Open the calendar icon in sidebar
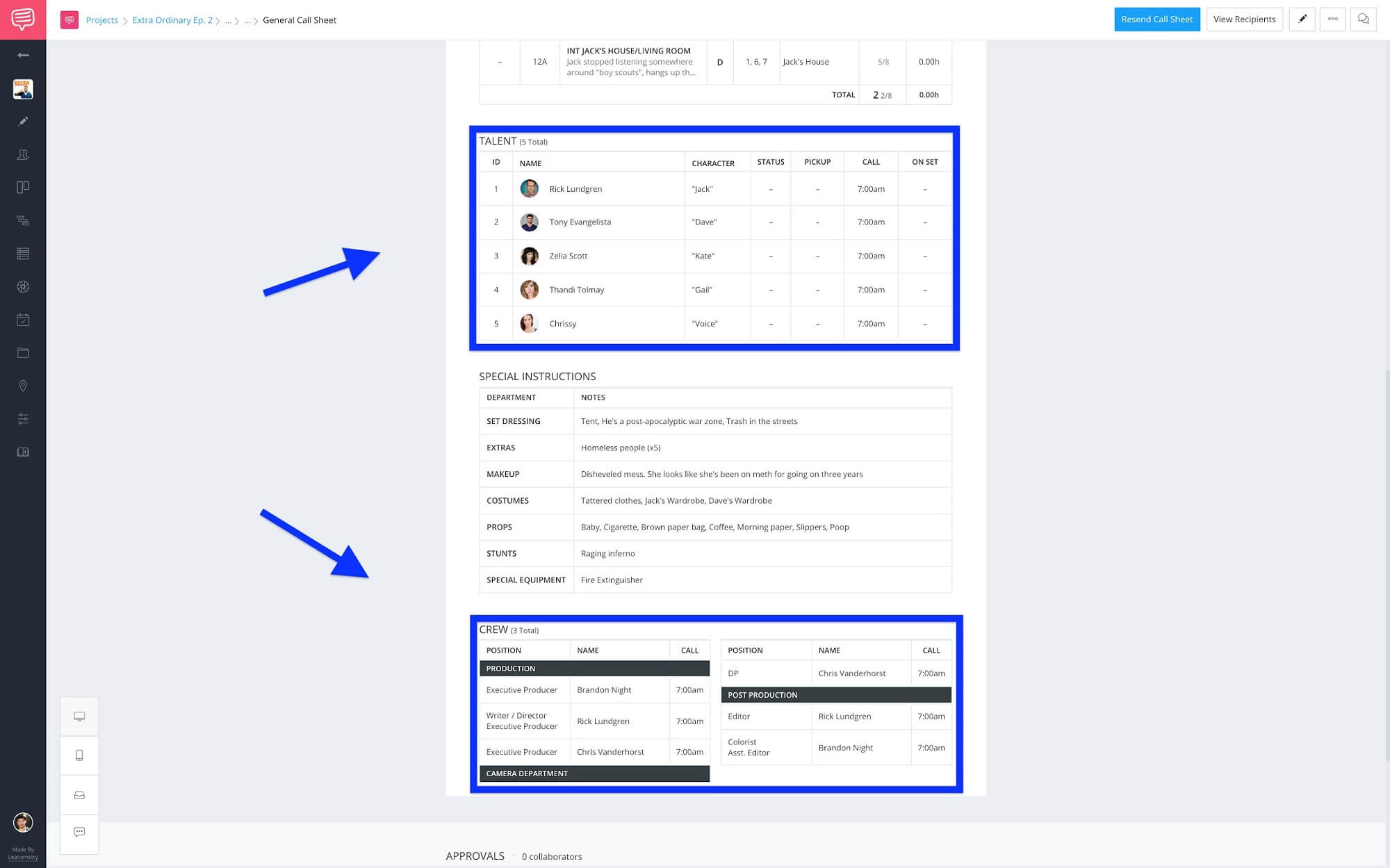The width and height of the screenshot is (1390, 868). click(x=23, y=320)
